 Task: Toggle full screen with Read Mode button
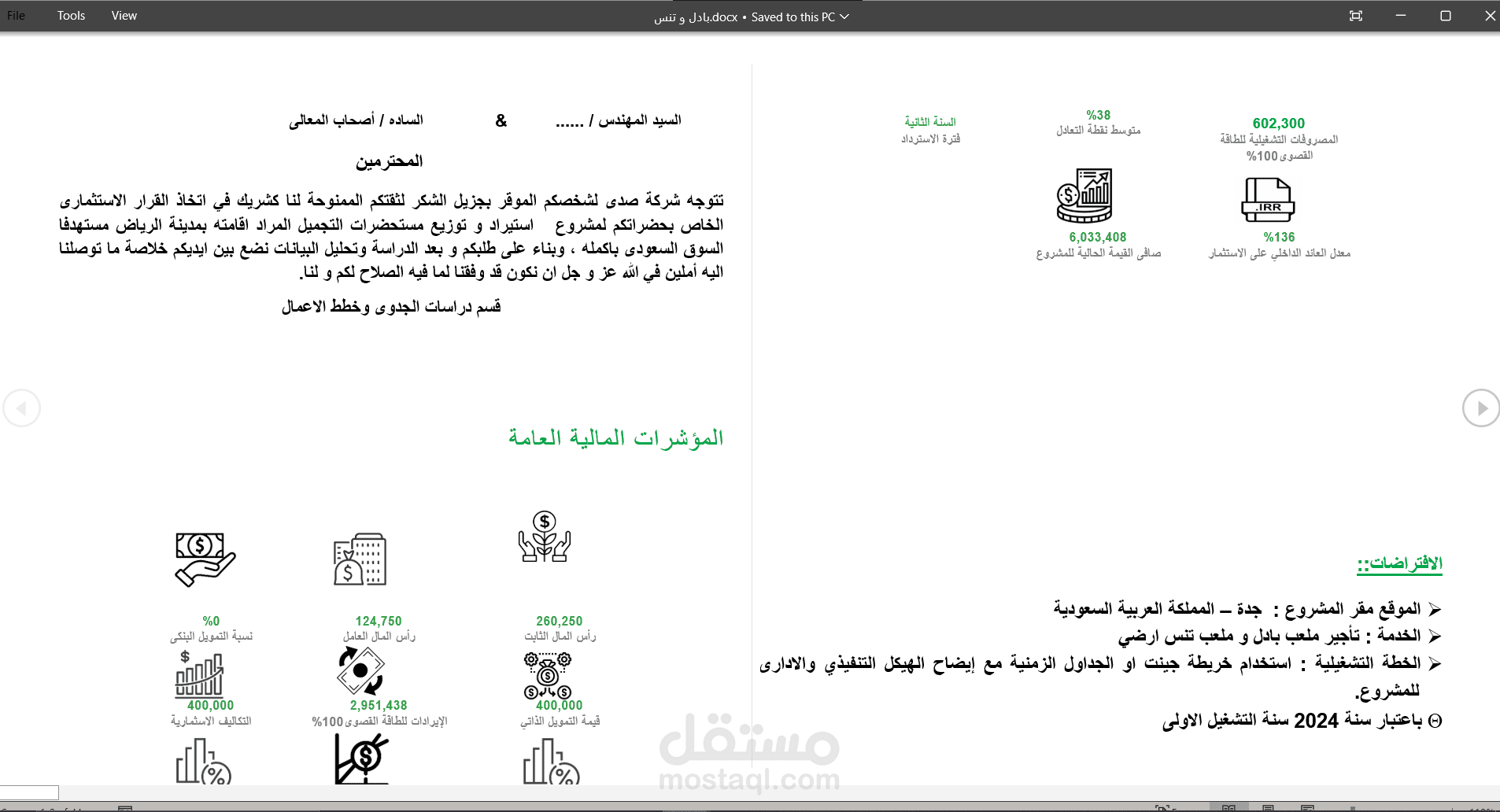[x=1228, y=806]
